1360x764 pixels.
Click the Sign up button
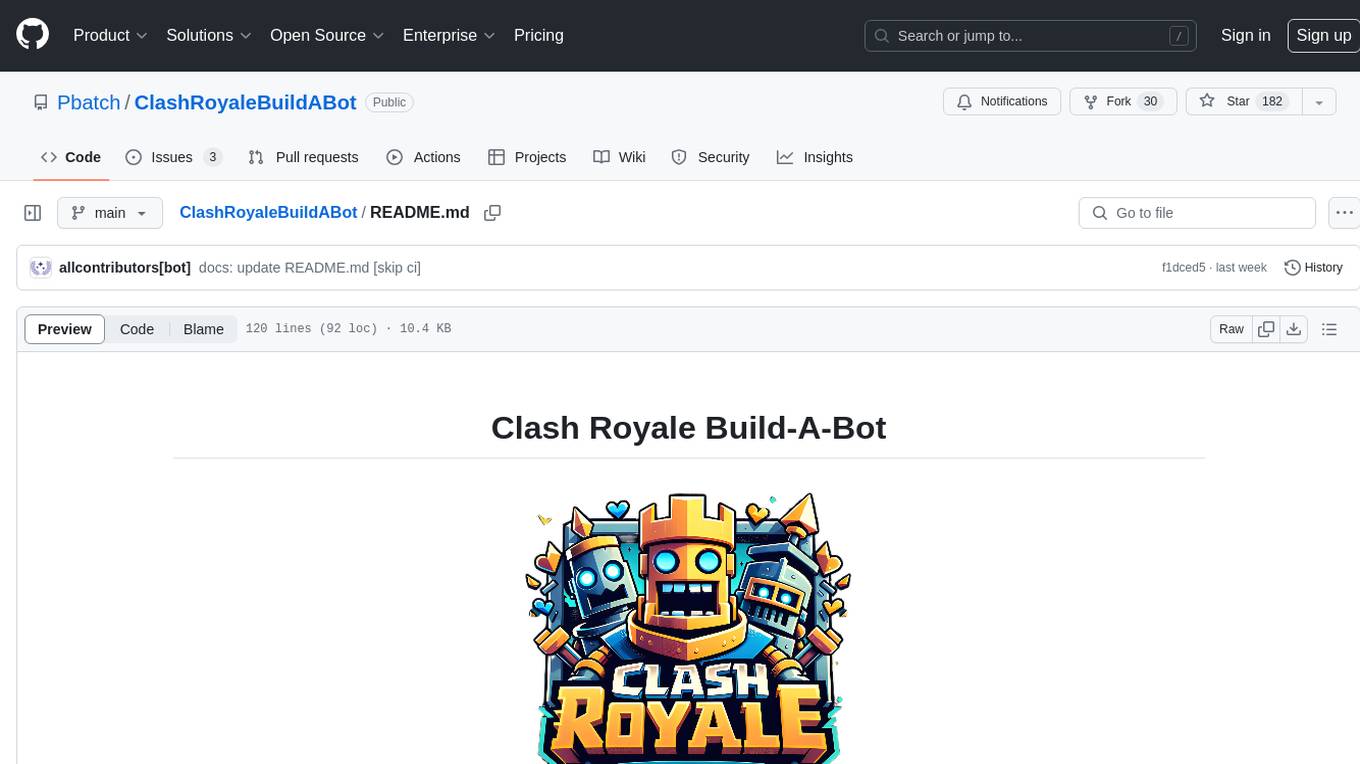point(1323,35)
